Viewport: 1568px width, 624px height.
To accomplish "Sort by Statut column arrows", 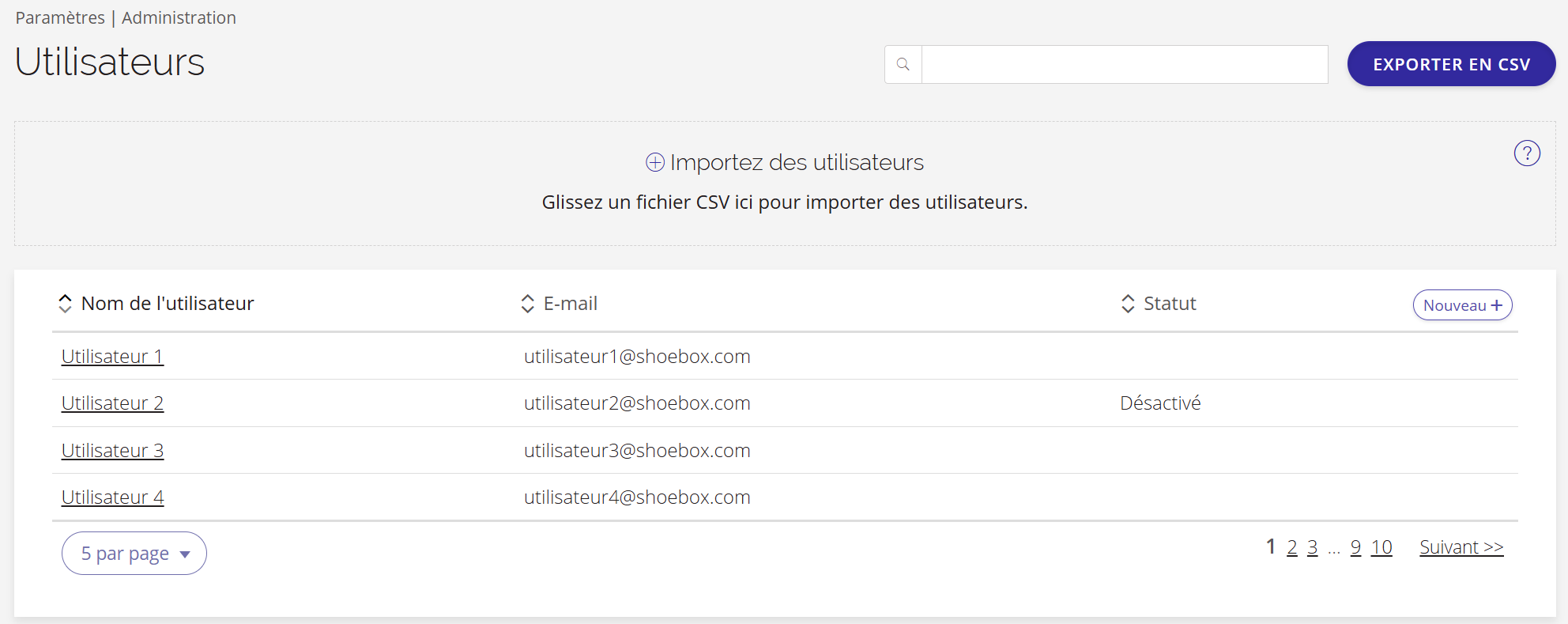I will point(1128,304).
